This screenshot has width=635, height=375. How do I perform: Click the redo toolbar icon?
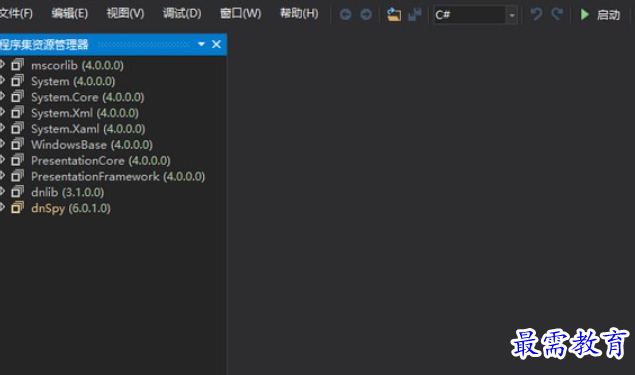(x=558, y=15)
